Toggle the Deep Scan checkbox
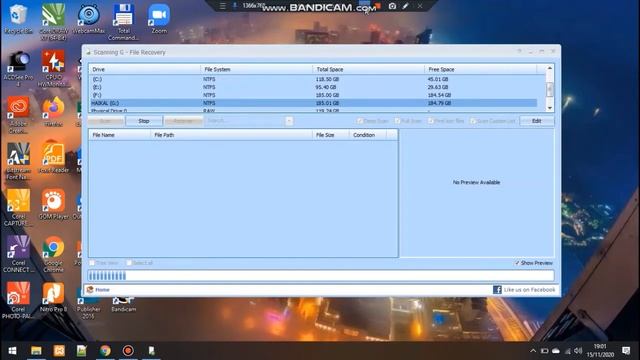 pos(360,121)
